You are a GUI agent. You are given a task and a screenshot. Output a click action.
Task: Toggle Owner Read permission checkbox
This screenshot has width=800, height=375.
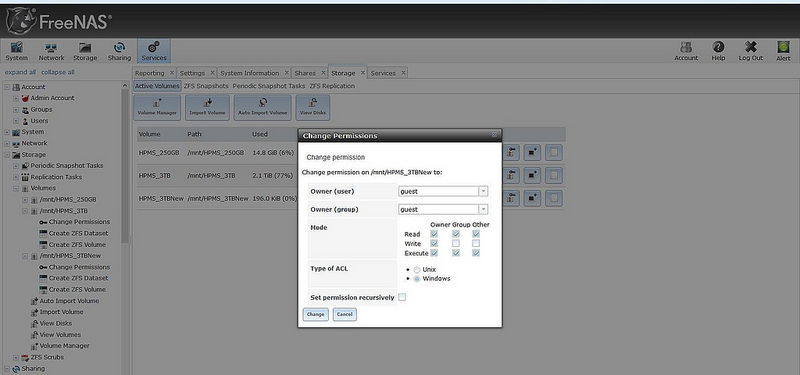point(434,234)
